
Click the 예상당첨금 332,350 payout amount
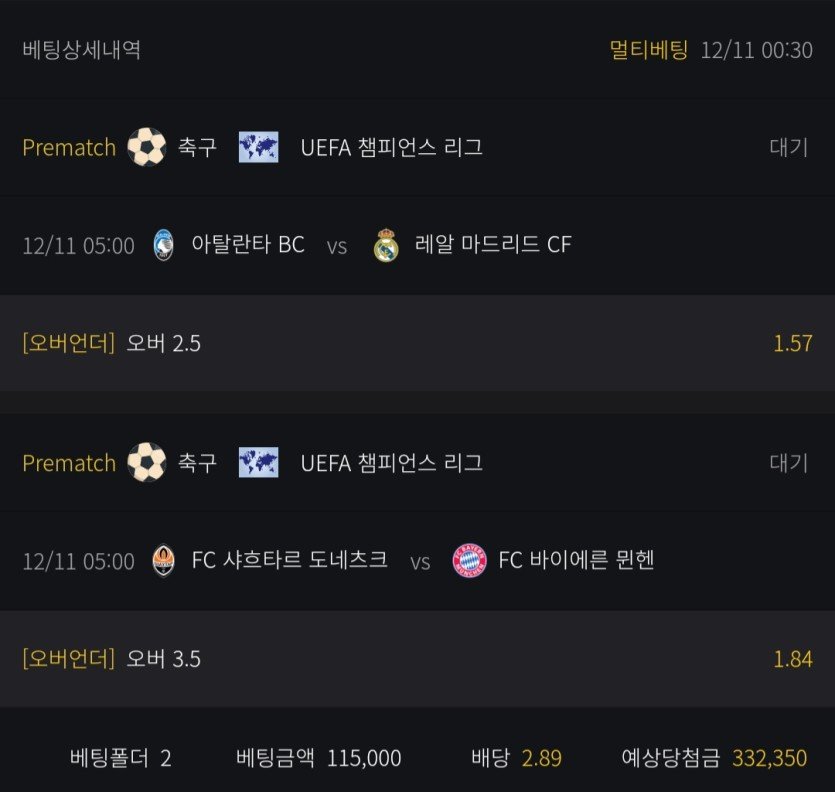(769, 758)
